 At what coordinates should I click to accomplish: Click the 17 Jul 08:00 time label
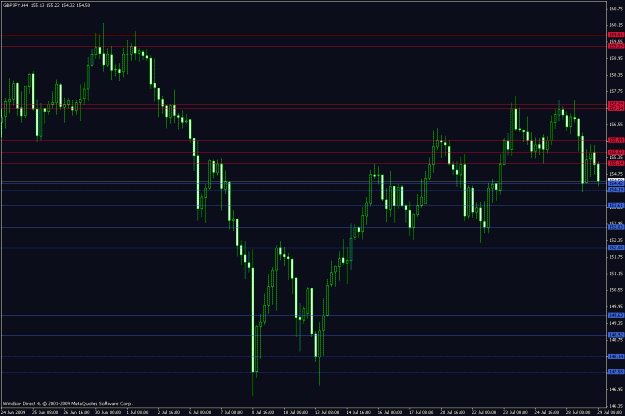point(421,412)
